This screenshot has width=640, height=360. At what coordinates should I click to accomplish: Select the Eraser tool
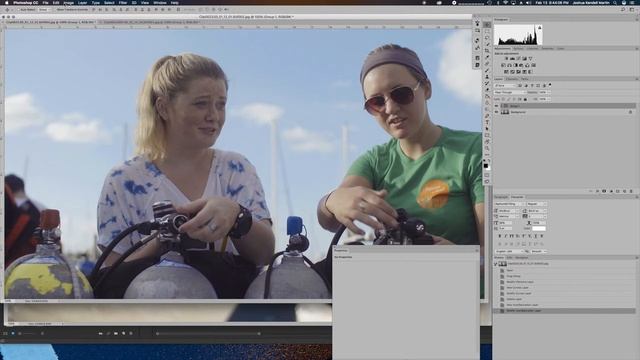(487, 90)
